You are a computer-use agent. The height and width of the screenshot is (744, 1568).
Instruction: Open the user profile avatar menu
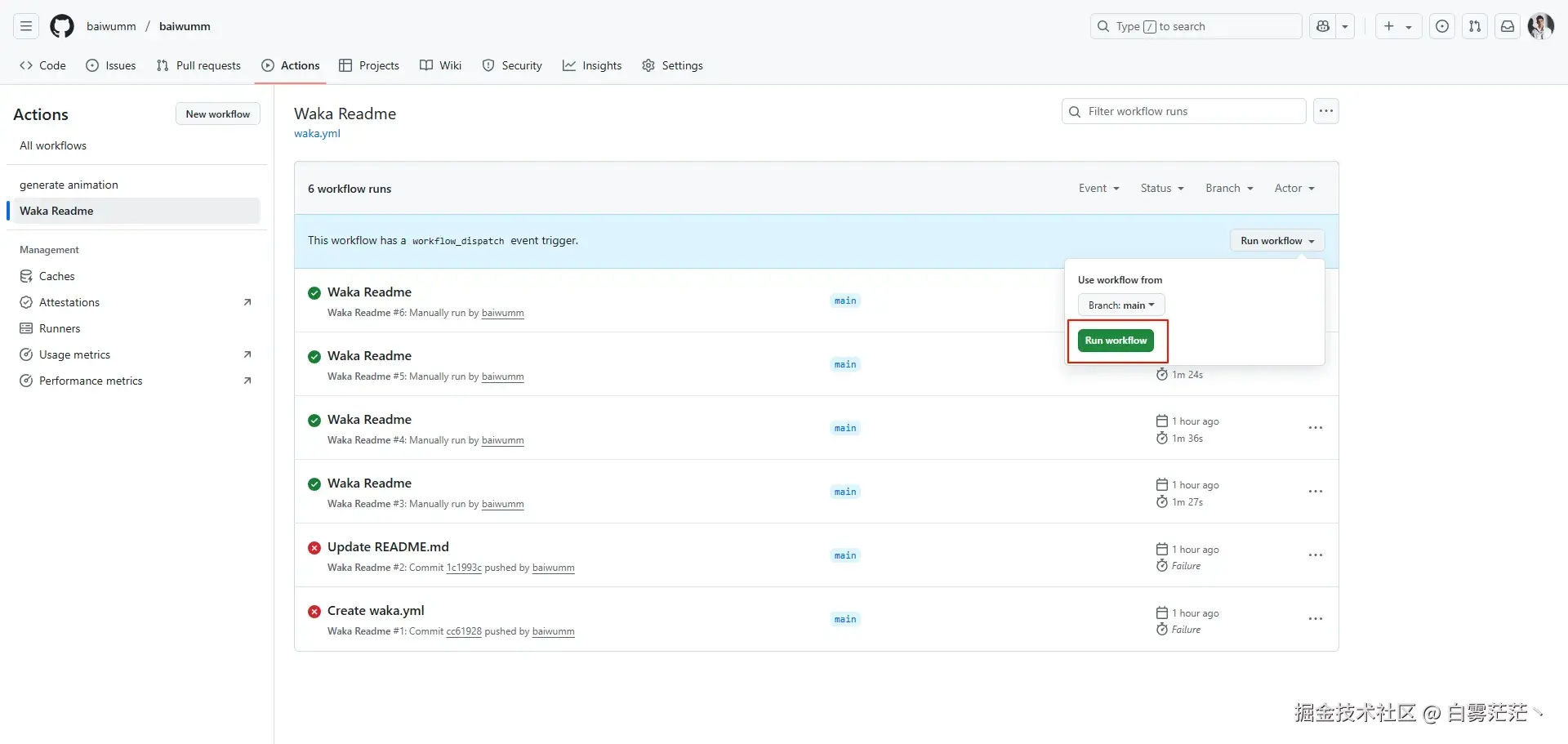click(1540, 26)
